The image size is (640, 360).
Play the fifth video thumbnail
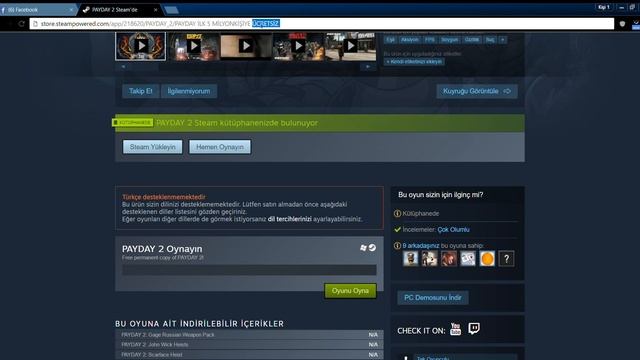click(x=351, y=46)
